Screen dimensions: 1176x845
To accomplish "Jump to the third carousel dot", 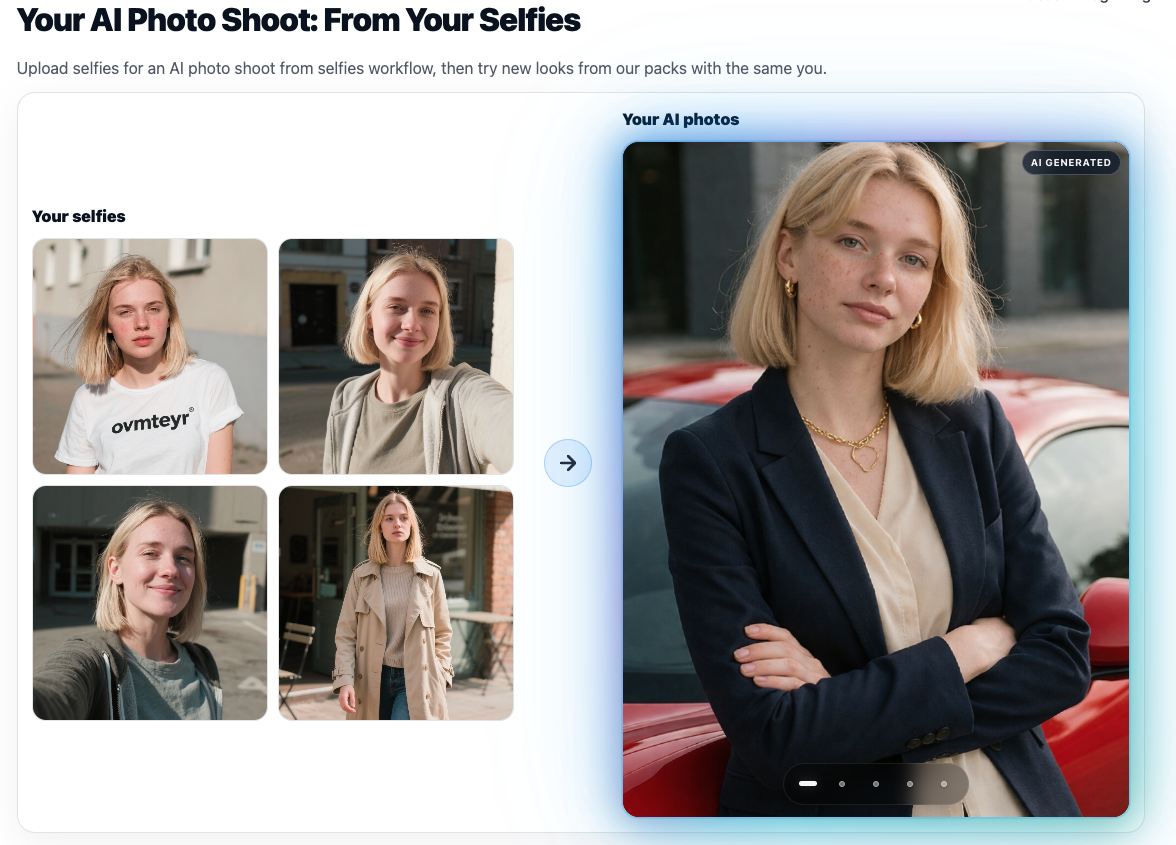I will 875,784.
